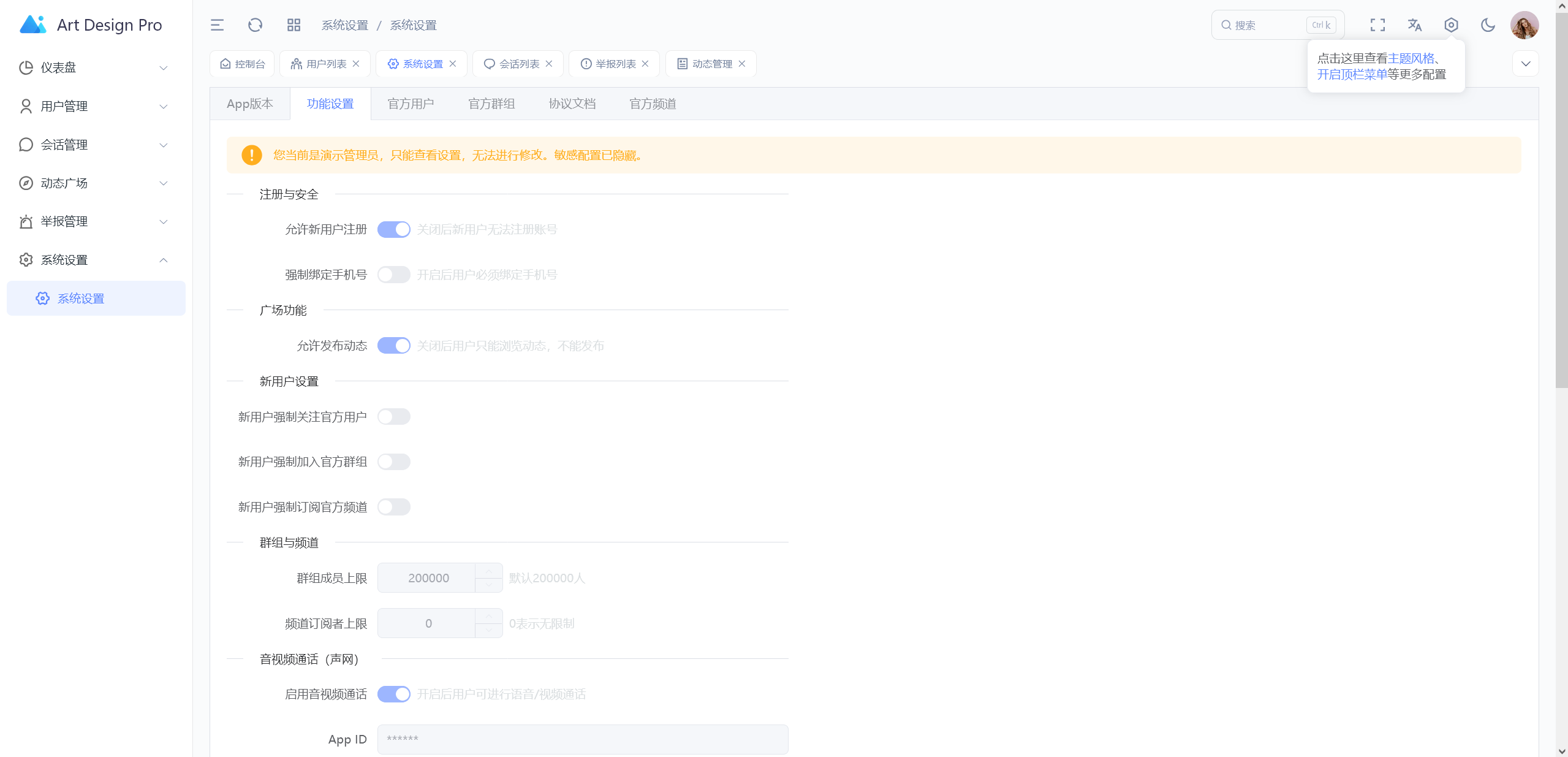
Task: Open the fullscreen icon in the header
Action: point(1377,25)
